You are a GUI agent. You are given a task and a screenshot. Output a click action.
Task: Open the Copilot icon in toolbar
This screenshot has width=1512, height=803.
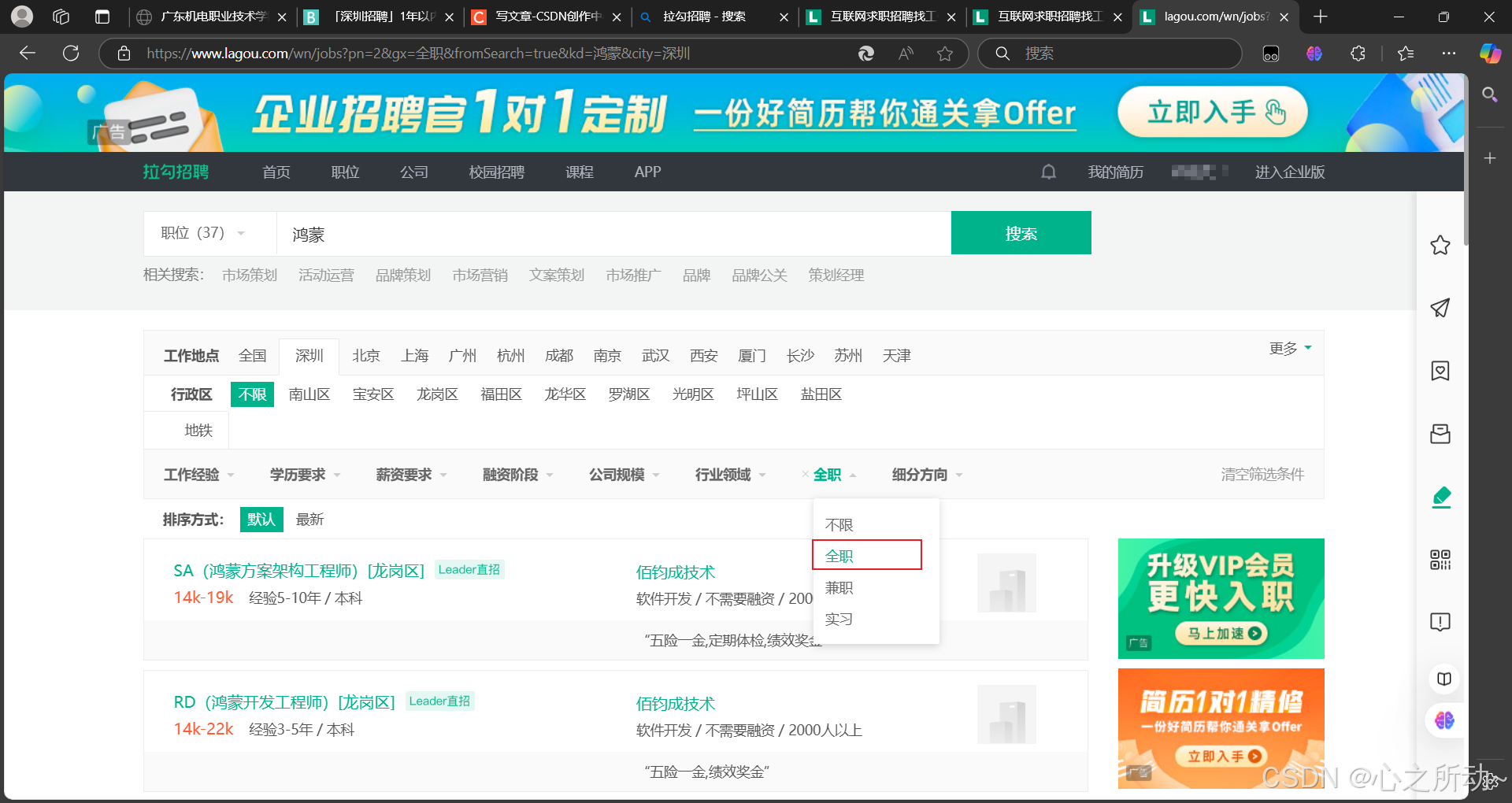[x=1490, y=53]
